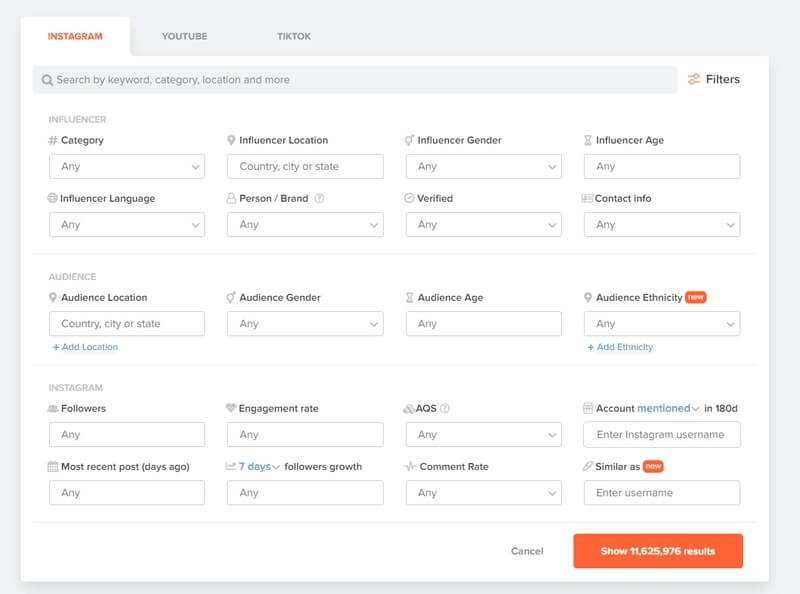Click the calendar icon beside Account mentioned
The width and height of the screenshot is (800, 594).
(588, 408)
